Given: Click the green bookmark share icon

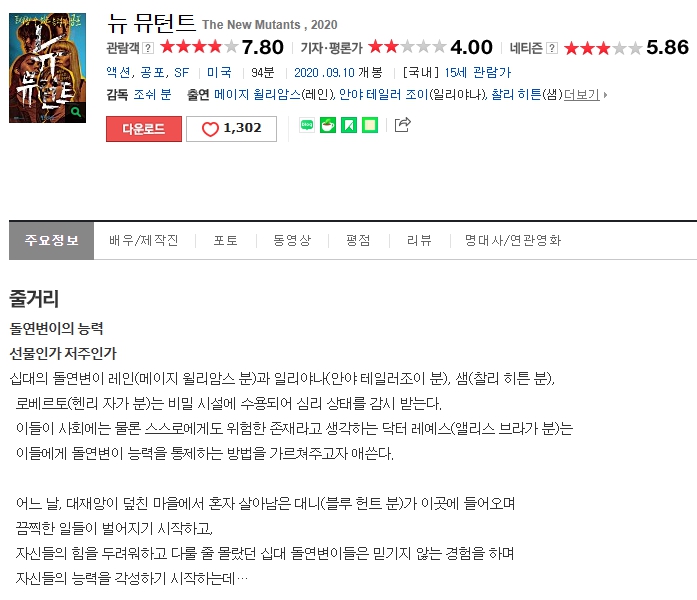Looking at the screenshot, I should [x=349, y=125].
